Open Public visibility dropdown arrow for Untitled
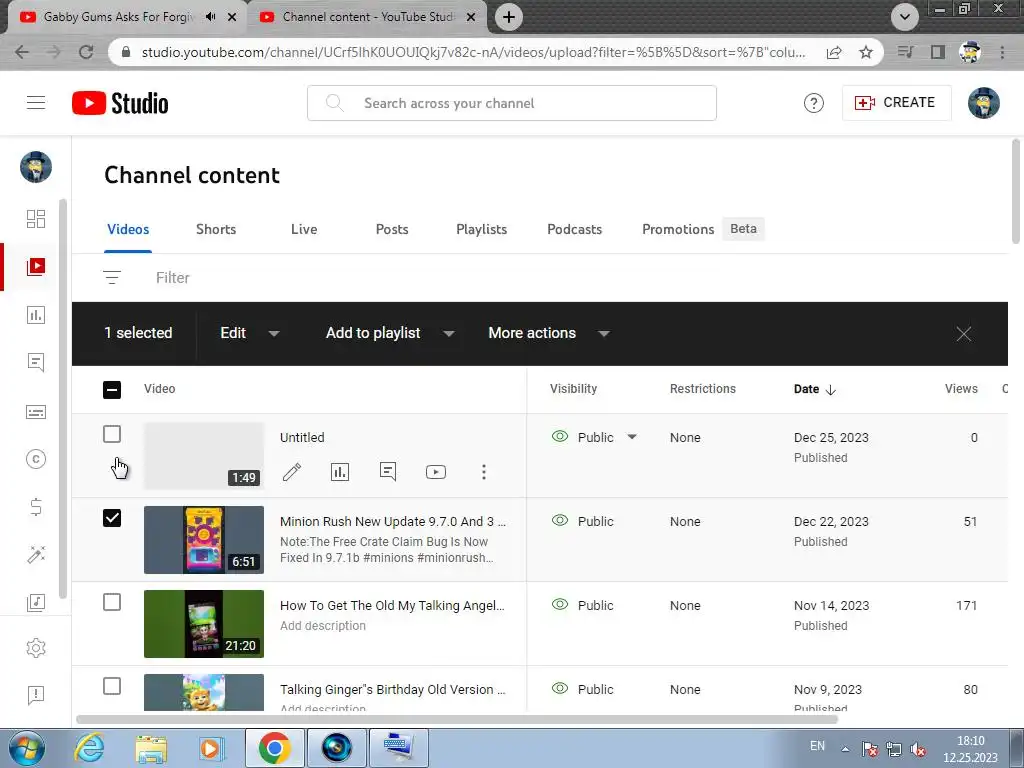The width and height of the screenshot is (1024, 768). (632, 437)
